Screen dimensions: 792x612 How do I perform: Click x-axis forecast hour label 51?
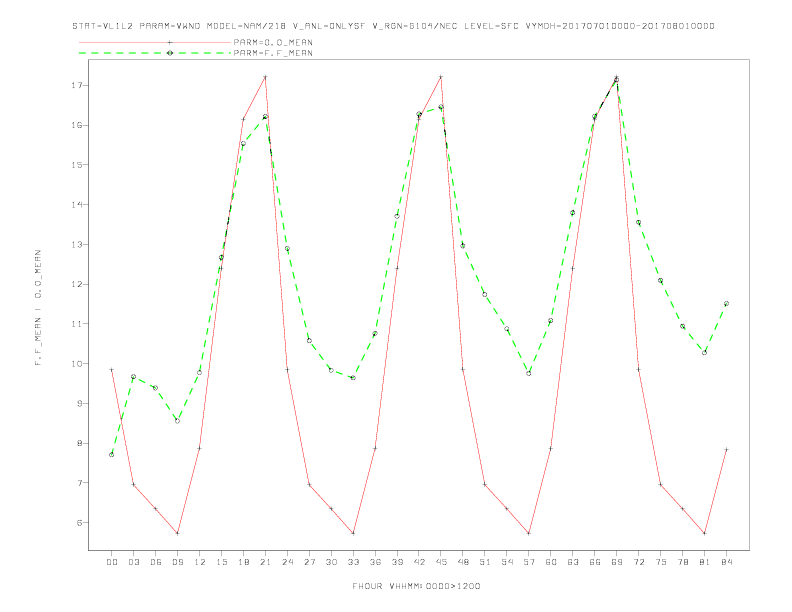pos(485,562)
